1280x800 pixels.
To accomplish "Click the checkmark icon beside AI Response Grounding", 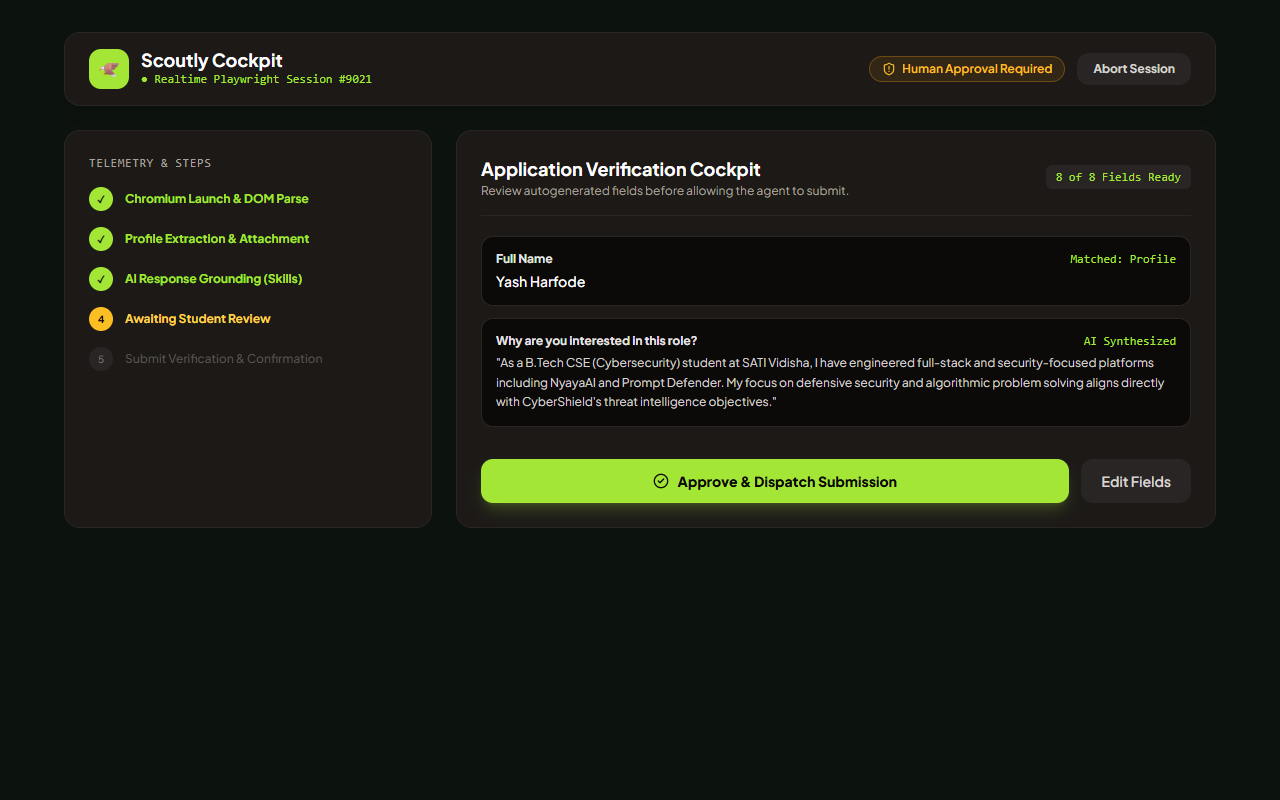I will [101, 279].
